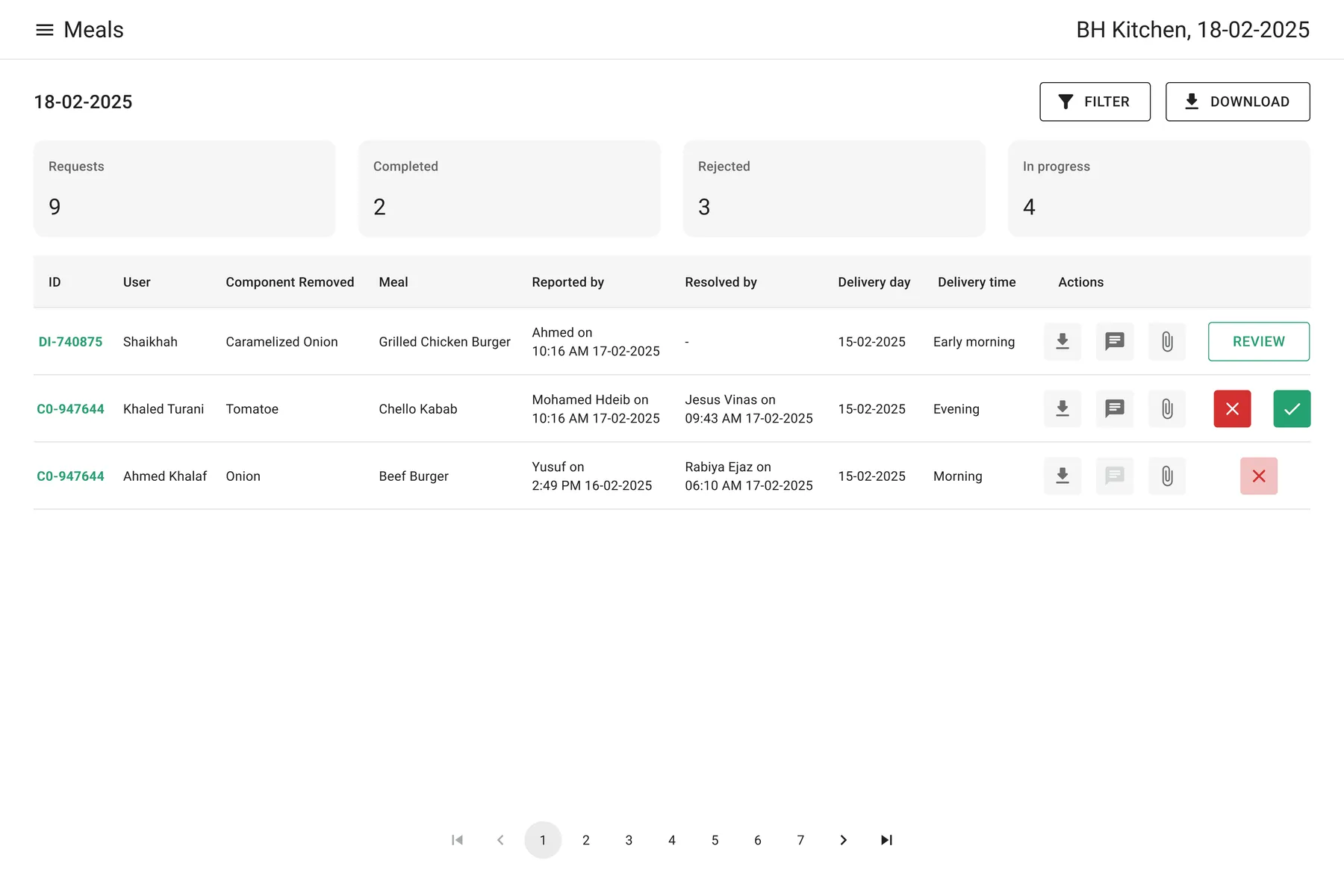Open attachment for Beef Burger row

tap(1167, 476)
